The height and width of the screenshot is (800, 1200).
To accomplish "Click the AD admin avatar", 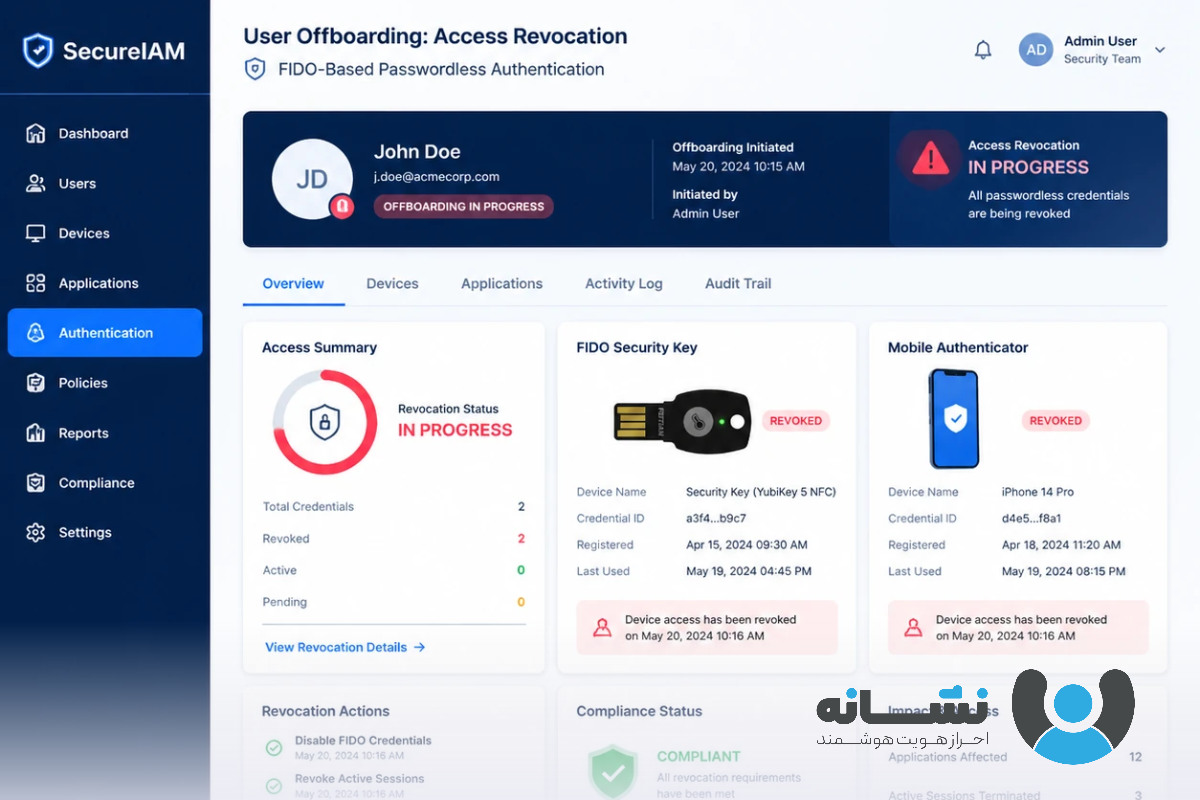I will [x=1037, y=50].
